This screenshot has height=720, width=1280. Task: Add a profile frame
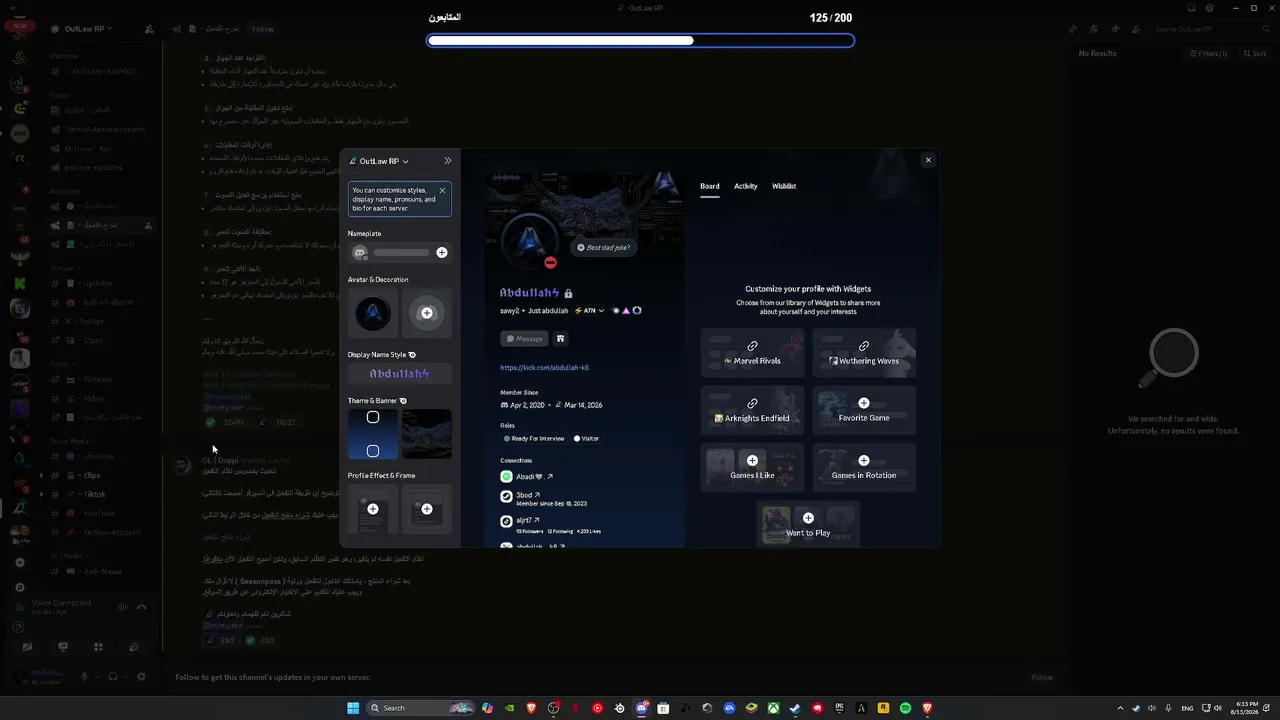[427, 509]
